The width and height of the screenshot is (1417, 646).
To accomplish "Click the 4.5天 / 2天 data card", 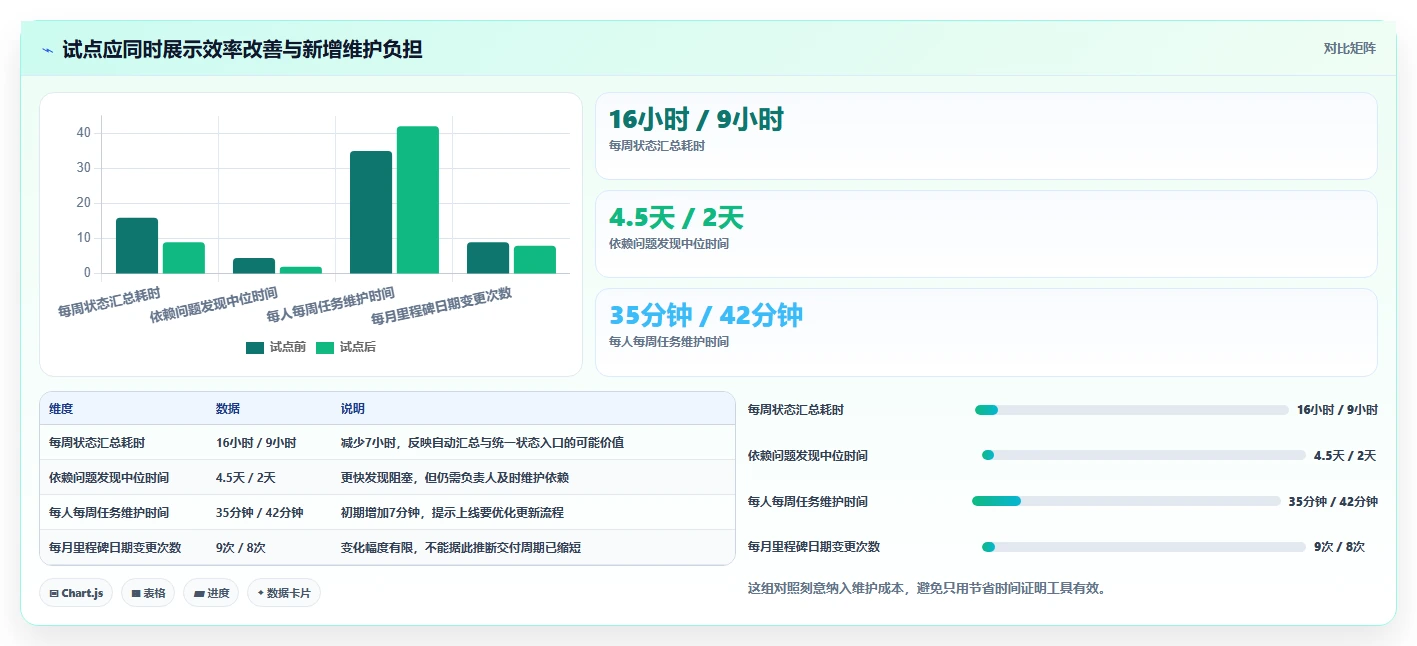I will coord(986,234).
